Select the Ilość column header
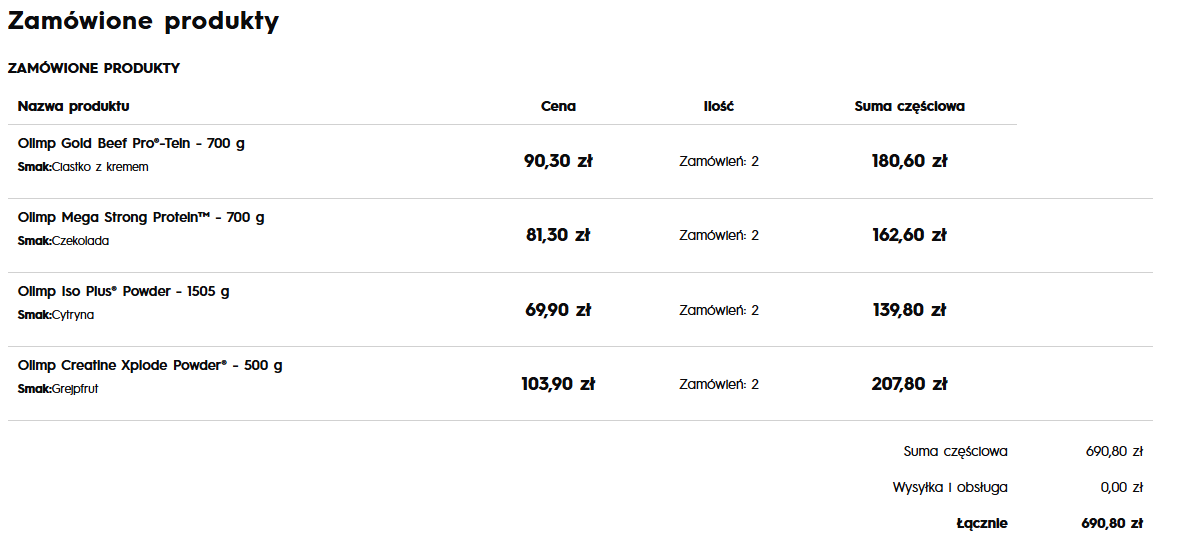Screen dimensions: 1179x555 [x=718, y=106]
